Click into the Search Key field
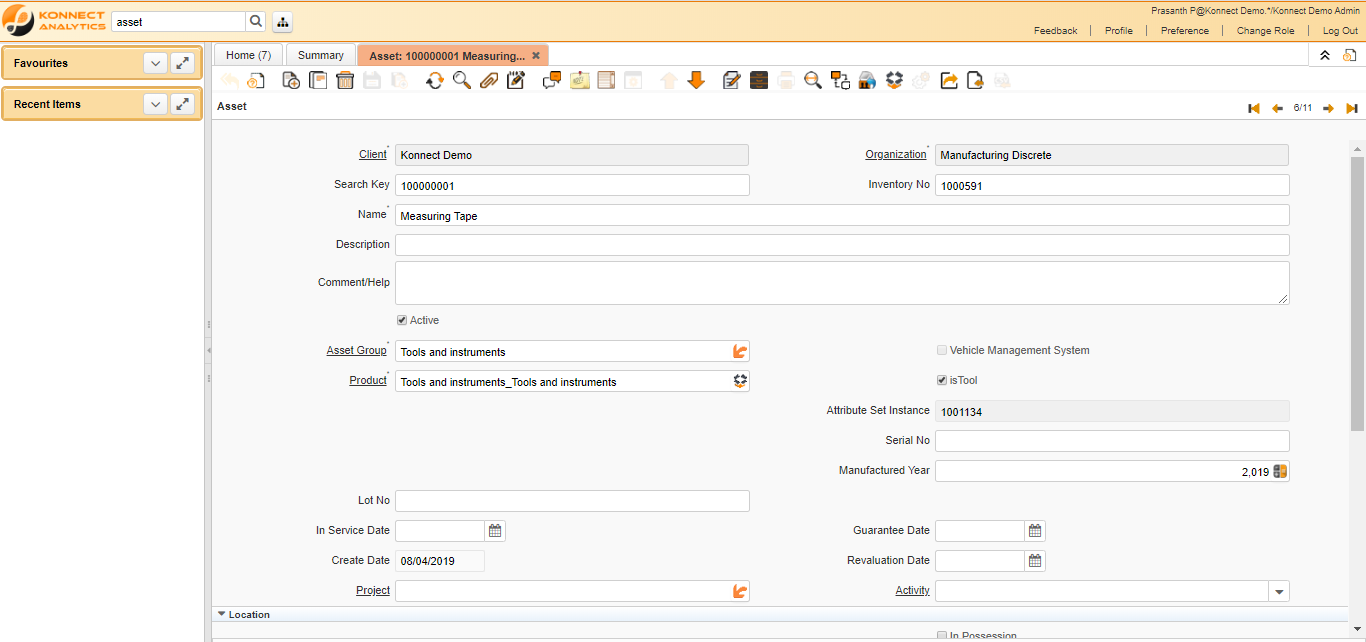The image size is (1366, 642). click(x=572, y=185)
